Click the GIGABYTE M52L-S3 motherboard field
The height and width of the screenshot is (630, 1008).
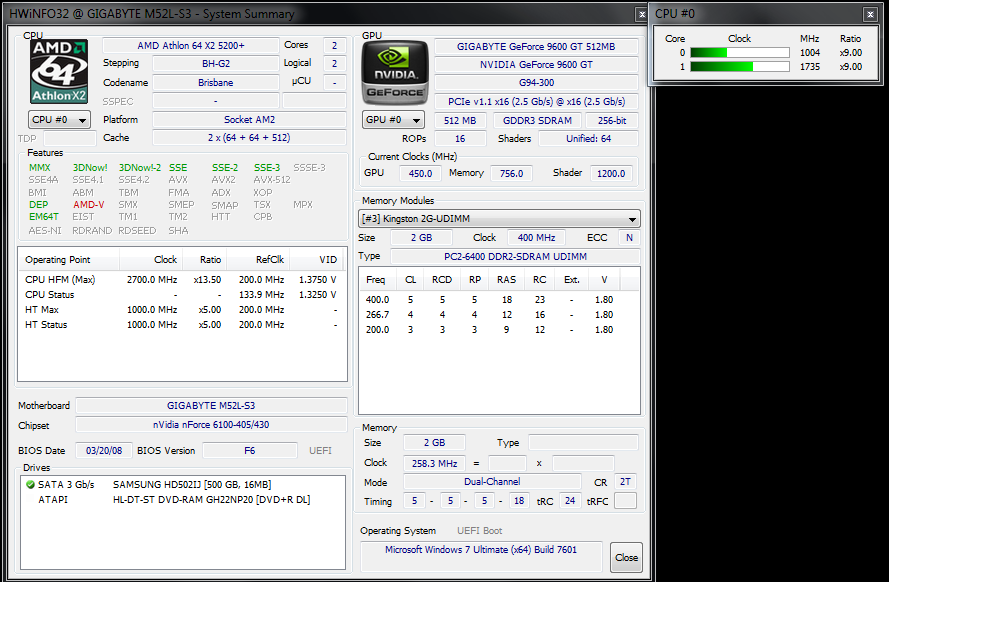(211, 406)
